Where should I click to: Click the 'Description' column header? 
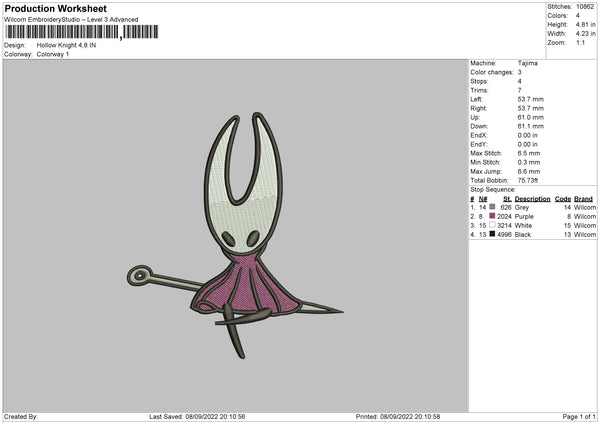coord(532,199)
